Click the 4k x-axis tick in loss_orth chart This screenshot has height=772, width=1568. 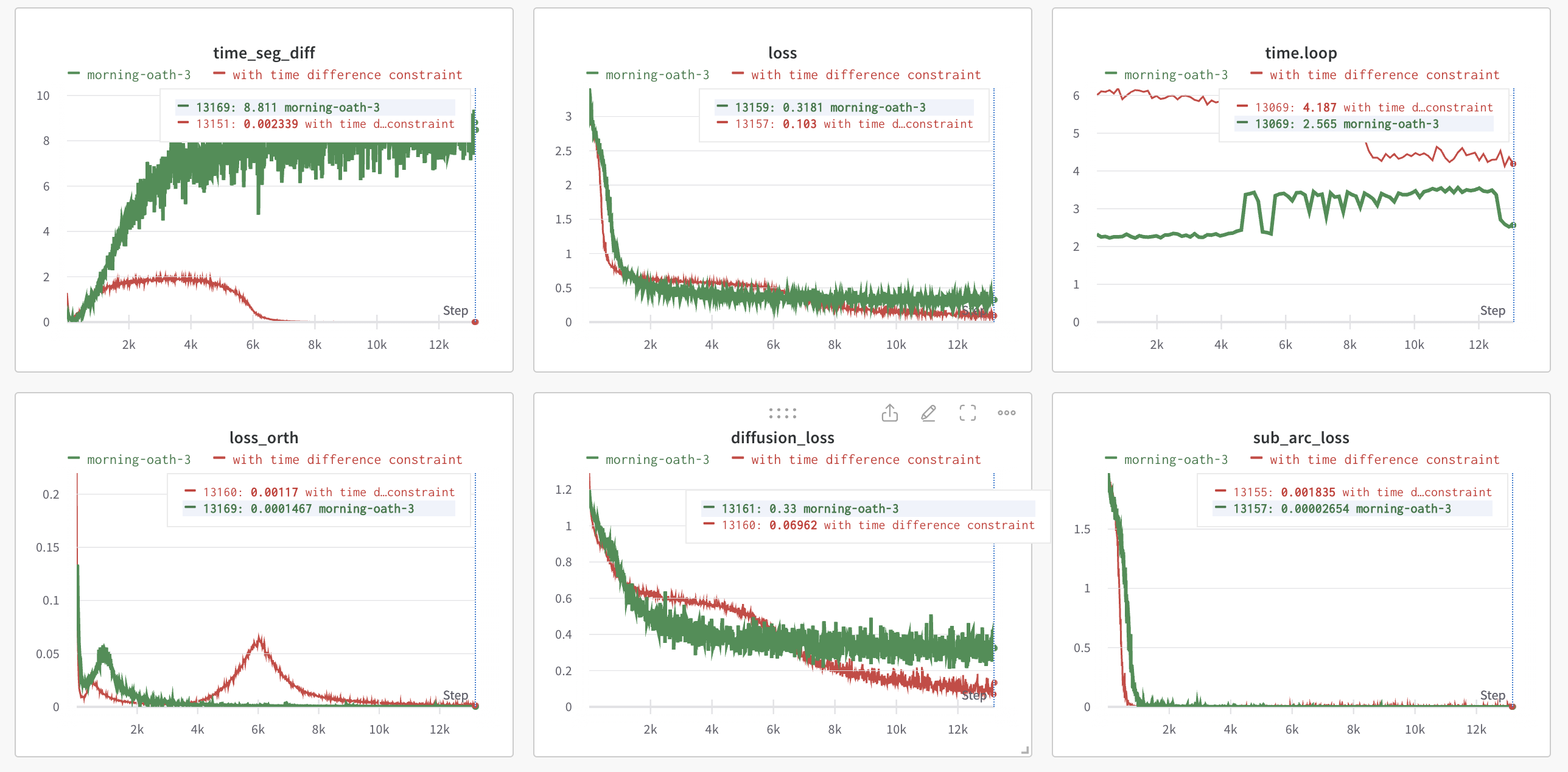click(197, 729)
